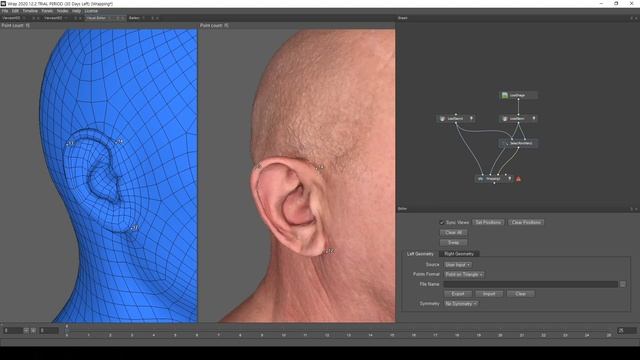Screen dimensions: 640x360
Task: Select the Wrapping node icon
Action: (x=481, y=179)
